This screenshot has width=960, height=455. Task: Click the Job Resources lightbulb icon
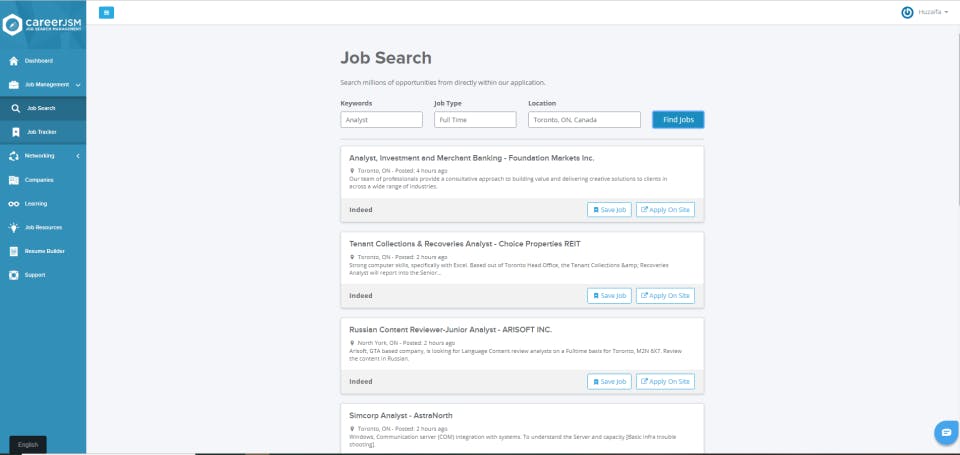pos(13,227)
